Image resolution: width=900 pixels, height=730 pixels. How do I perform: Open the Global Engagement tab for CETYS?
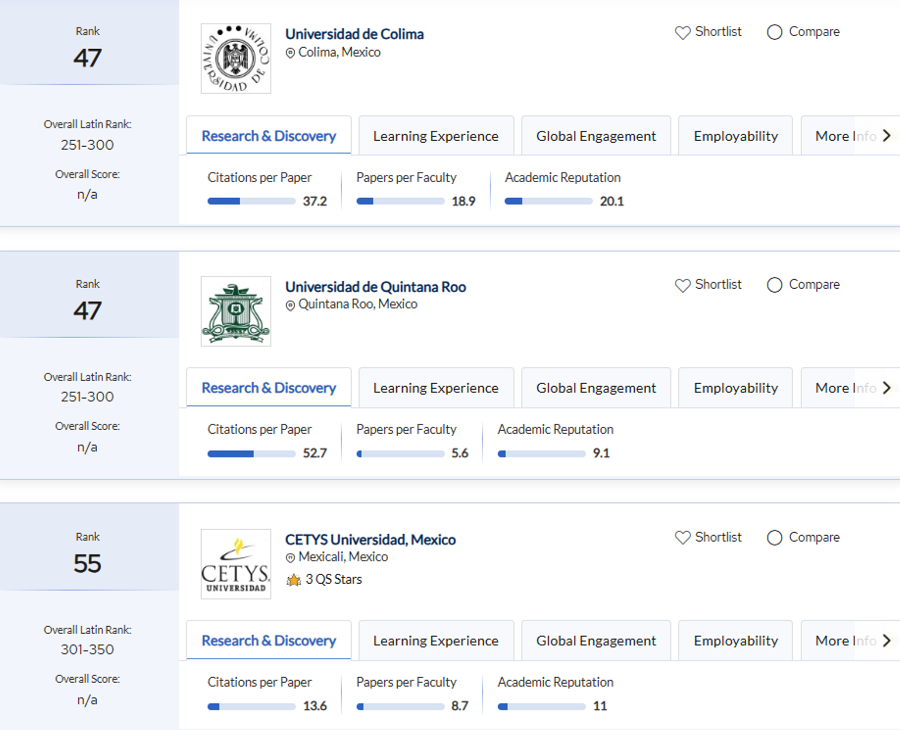pos(596,640)
